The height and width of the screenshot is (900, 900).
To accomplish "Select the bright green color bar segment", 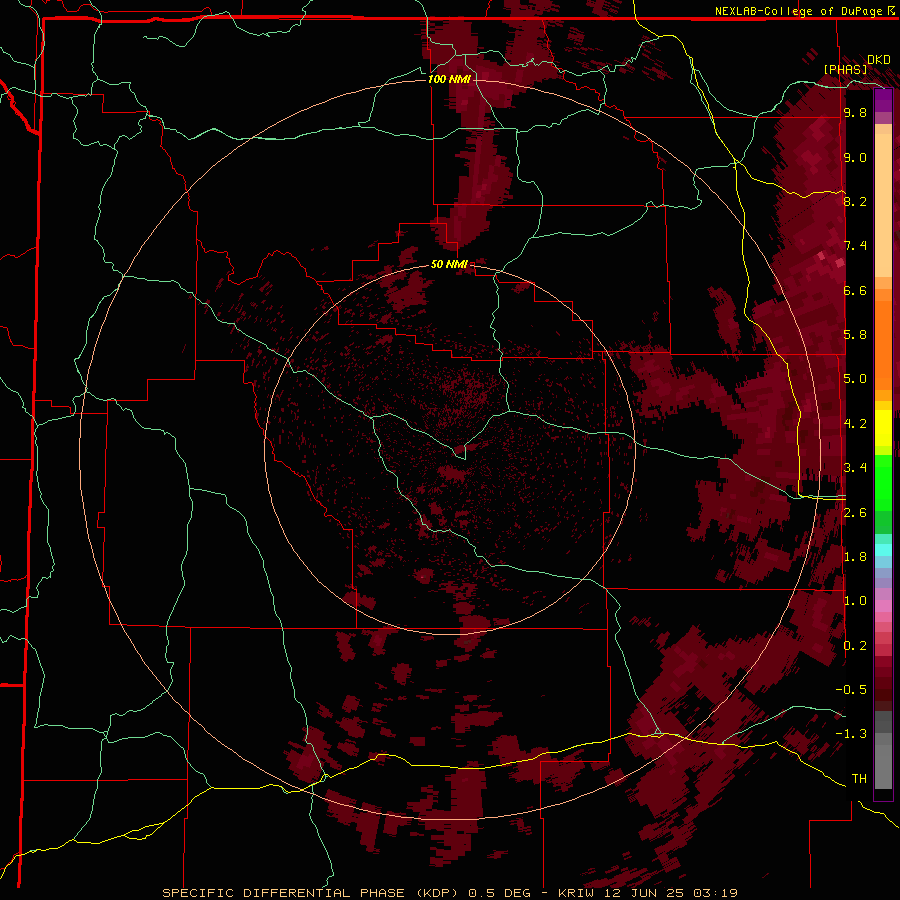I will coord(883,483).
